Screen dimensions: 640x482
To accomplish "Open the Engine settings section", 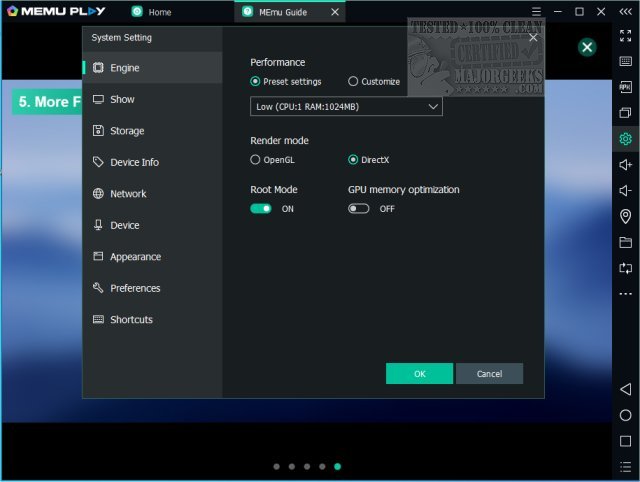I will [x=153, y=68].
